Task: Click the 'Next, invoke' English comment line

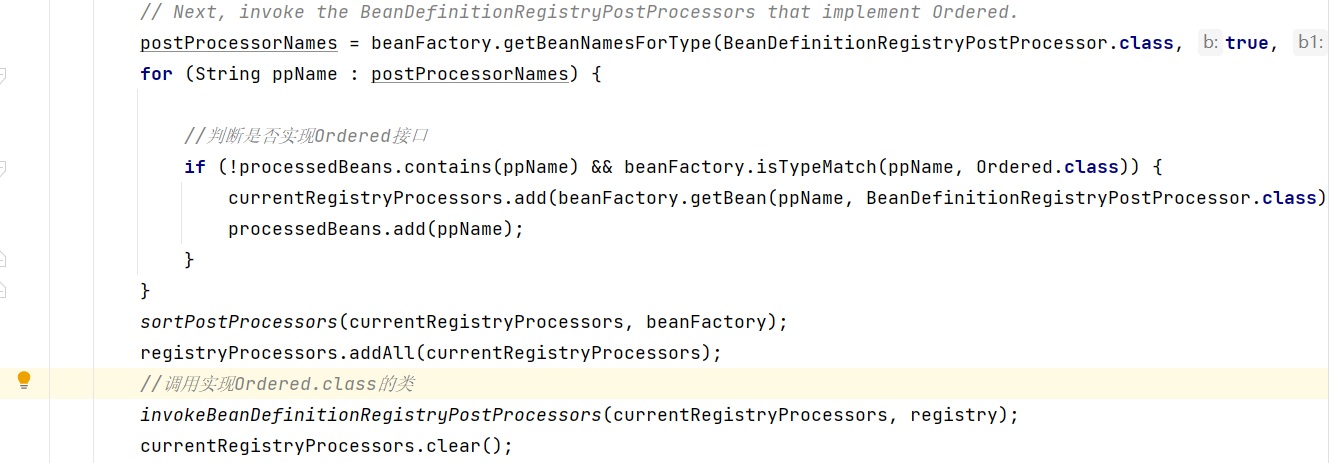Action: click(x=578, y=12)
